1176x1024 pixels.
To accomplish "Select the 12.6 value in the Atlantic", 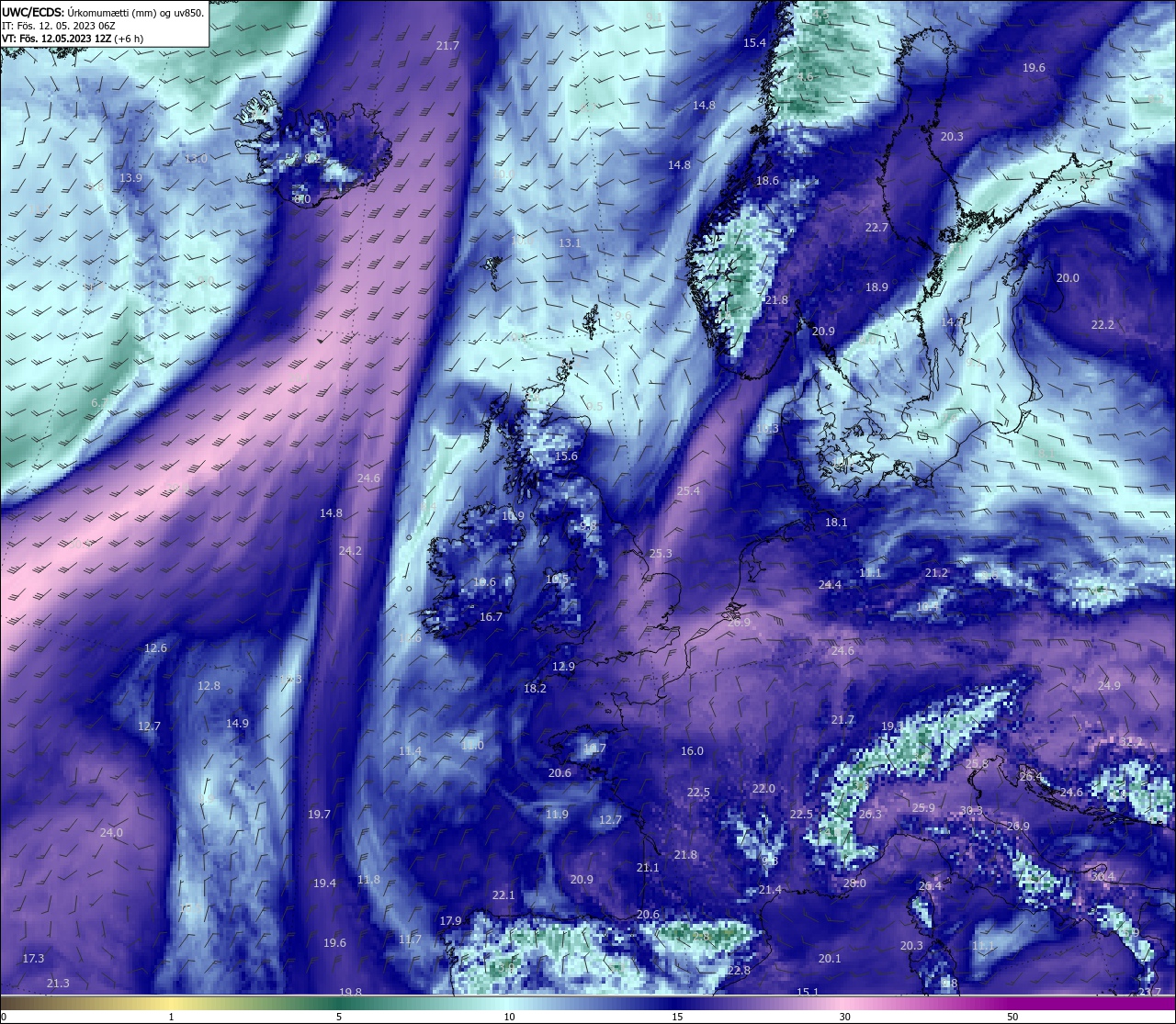I will coord(156,648).
